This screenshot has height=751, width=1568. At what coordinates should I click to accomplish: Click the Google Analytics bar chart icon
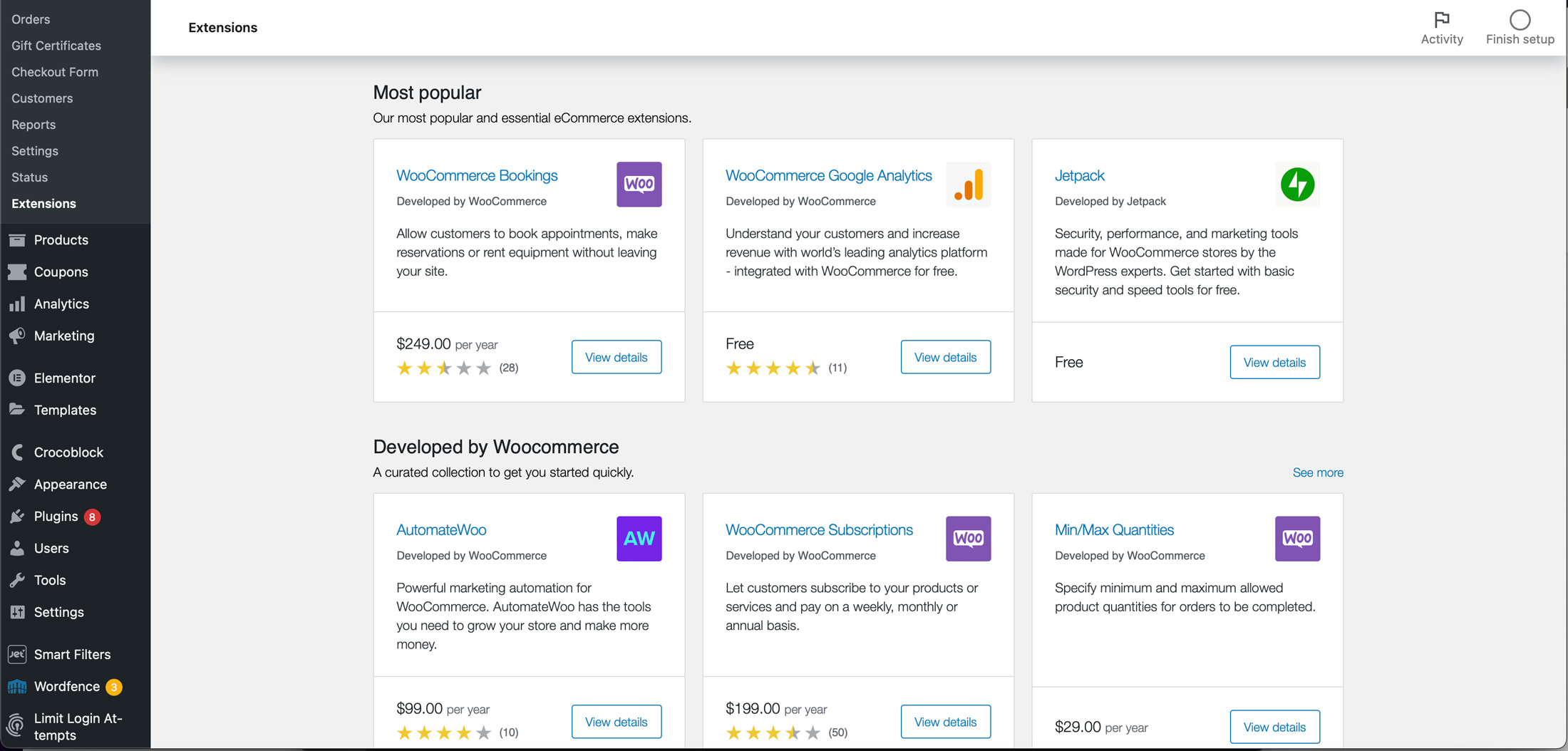pos(968,185)
